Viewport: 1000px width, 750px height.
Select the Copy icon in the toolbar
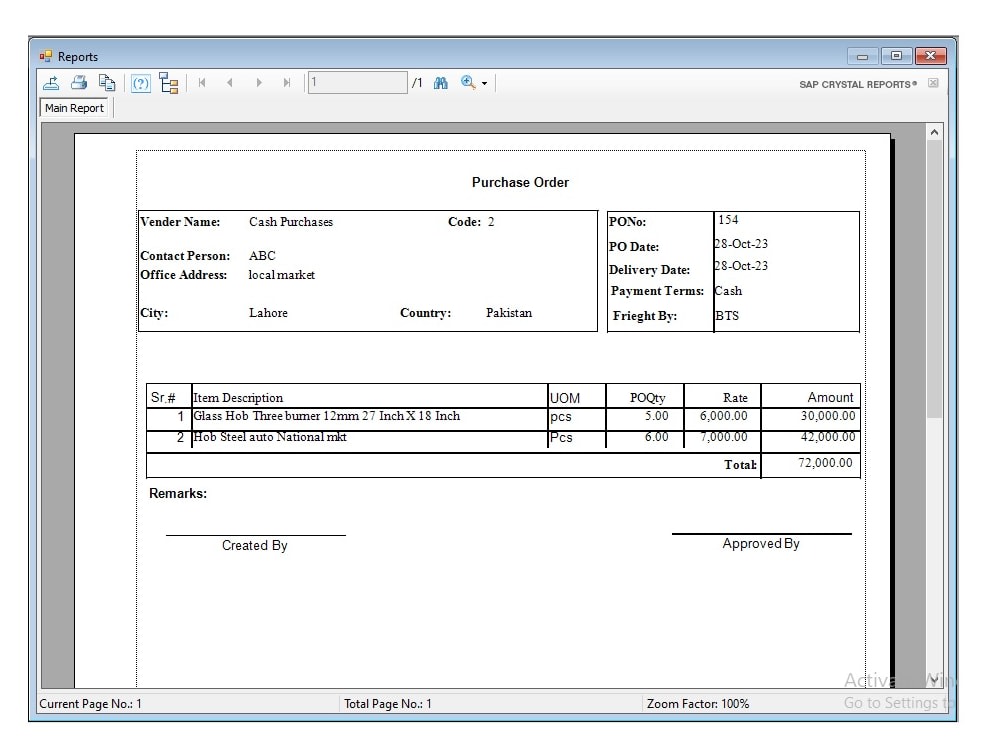click(x=107, y=83)
